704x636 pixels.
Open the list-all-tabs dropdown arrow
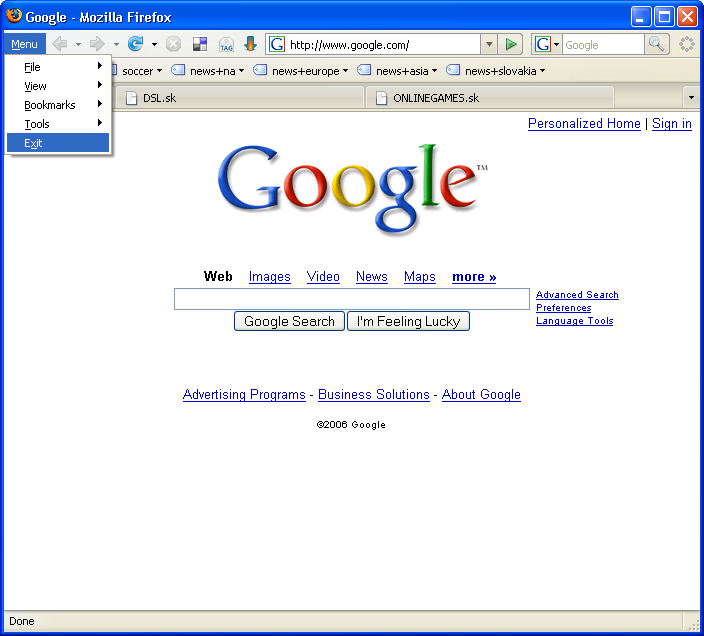(x=691, y=97)
